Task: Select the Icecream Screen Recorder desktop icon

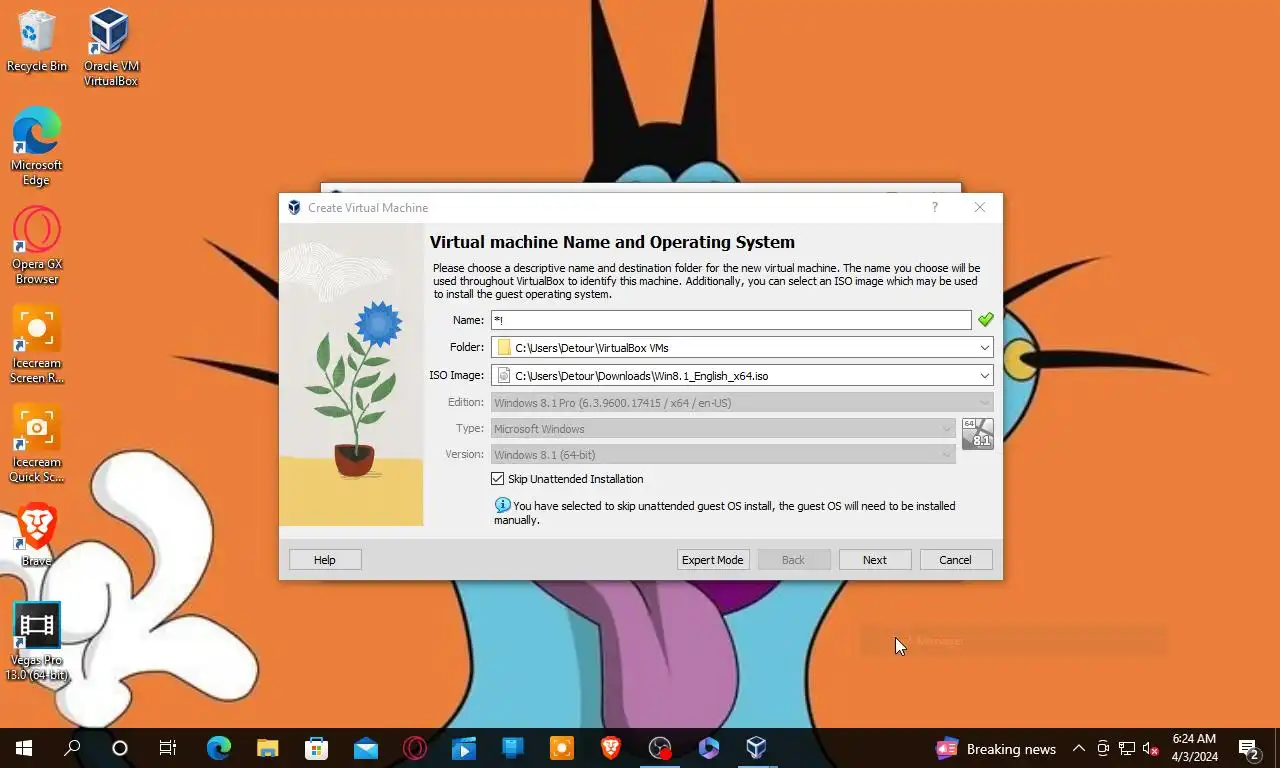Action: (36, 344)
